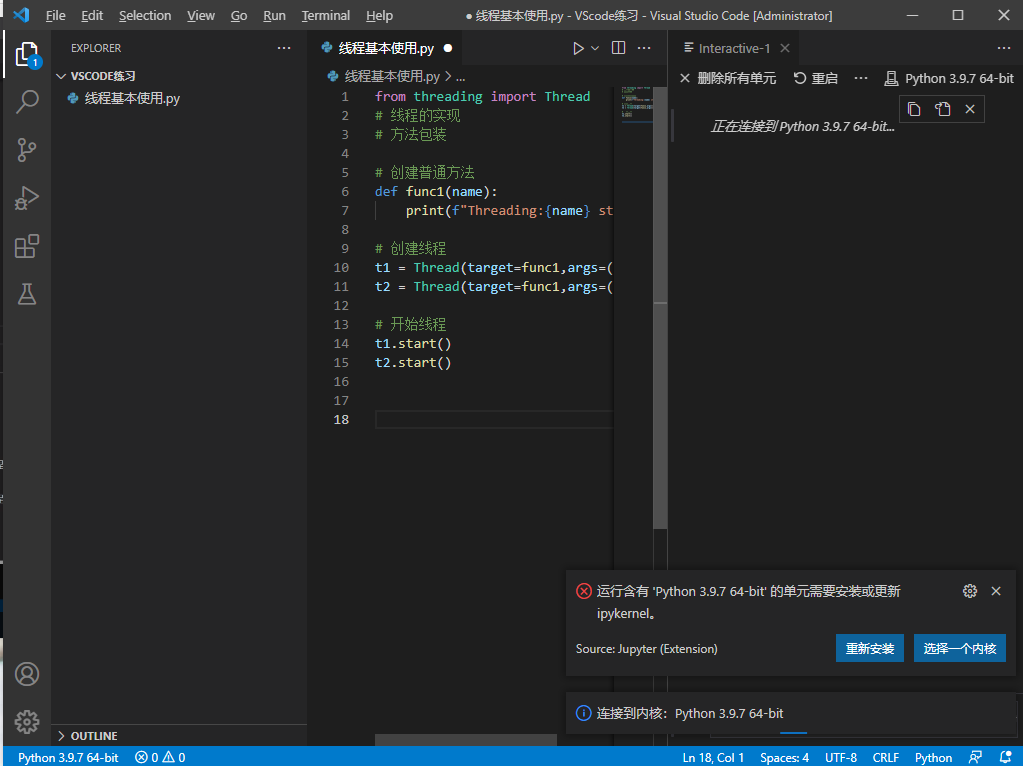Click the breadcrumb ellipsis symbol
Viewport: 1023px width, 766px height.
461,77
